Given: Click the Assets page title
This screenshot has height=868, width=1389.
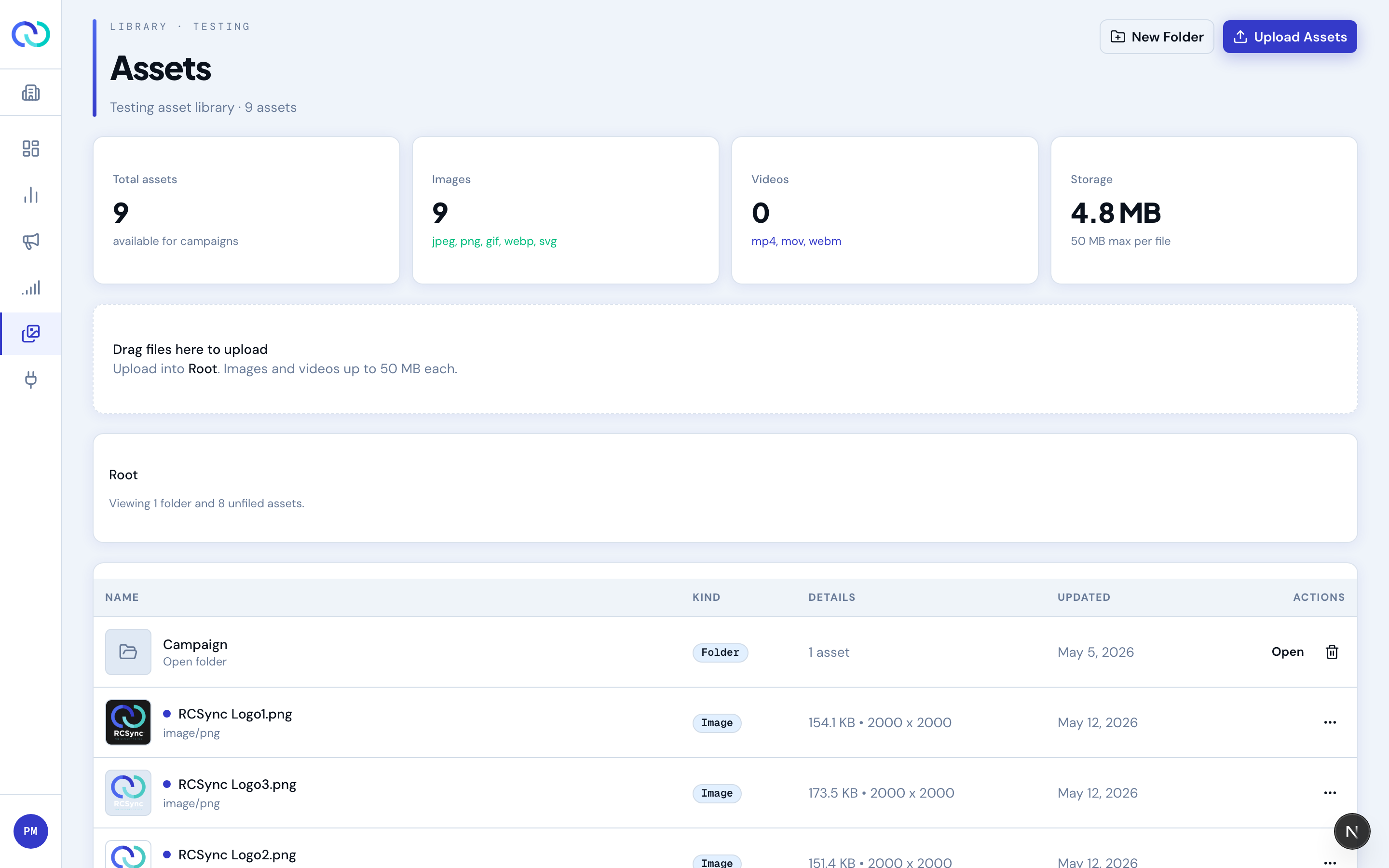Looking at the screenshot, I should (161, 68).
